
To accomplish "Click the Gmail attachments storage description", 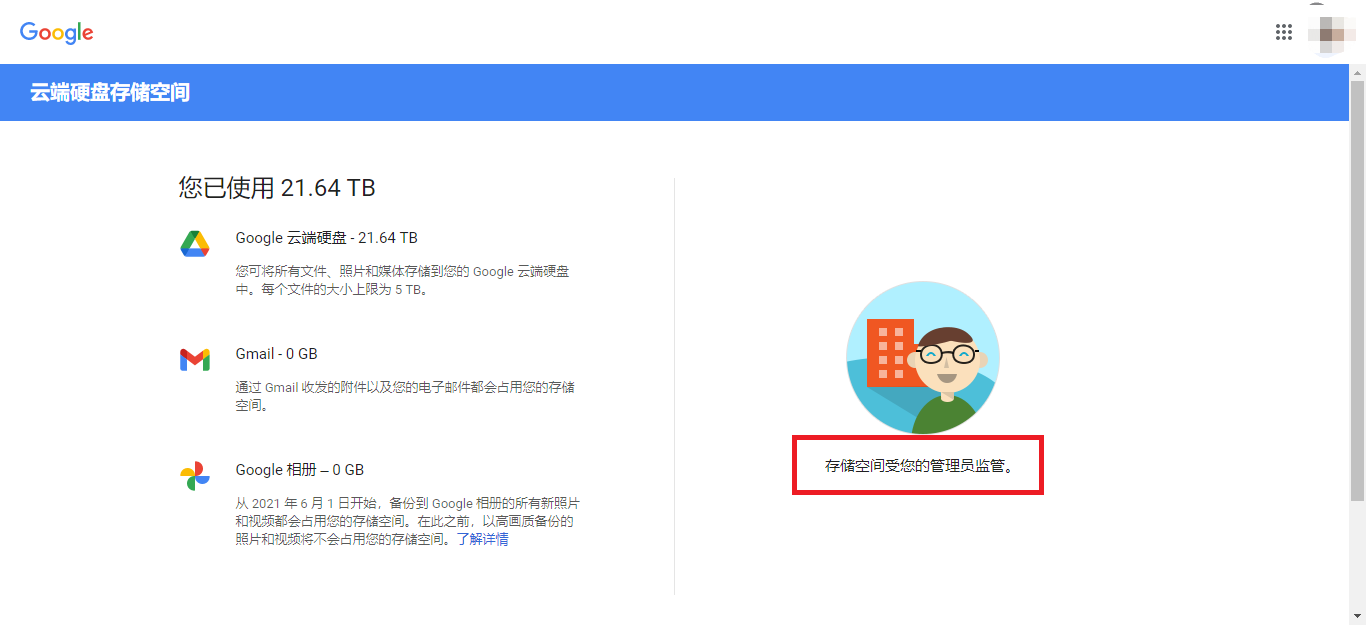I will pyautogui.click(x=404, y=396).
